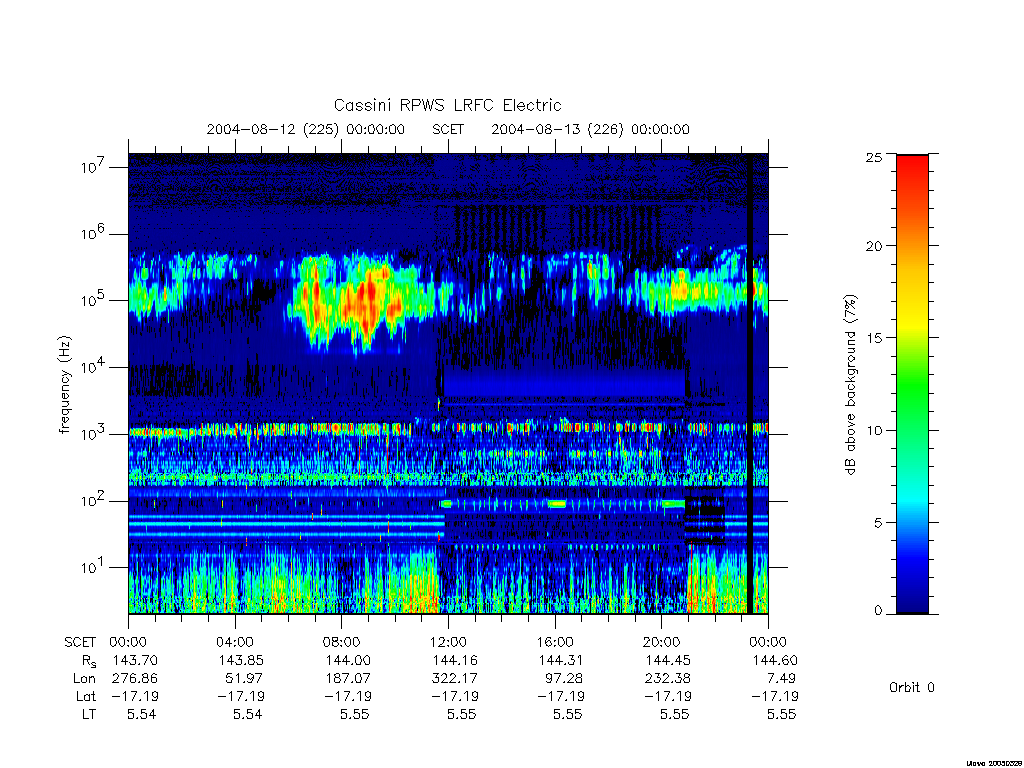Click the "25" colorbar tick label
This screenshot has width=1024, height=768.
coord(874,157)
